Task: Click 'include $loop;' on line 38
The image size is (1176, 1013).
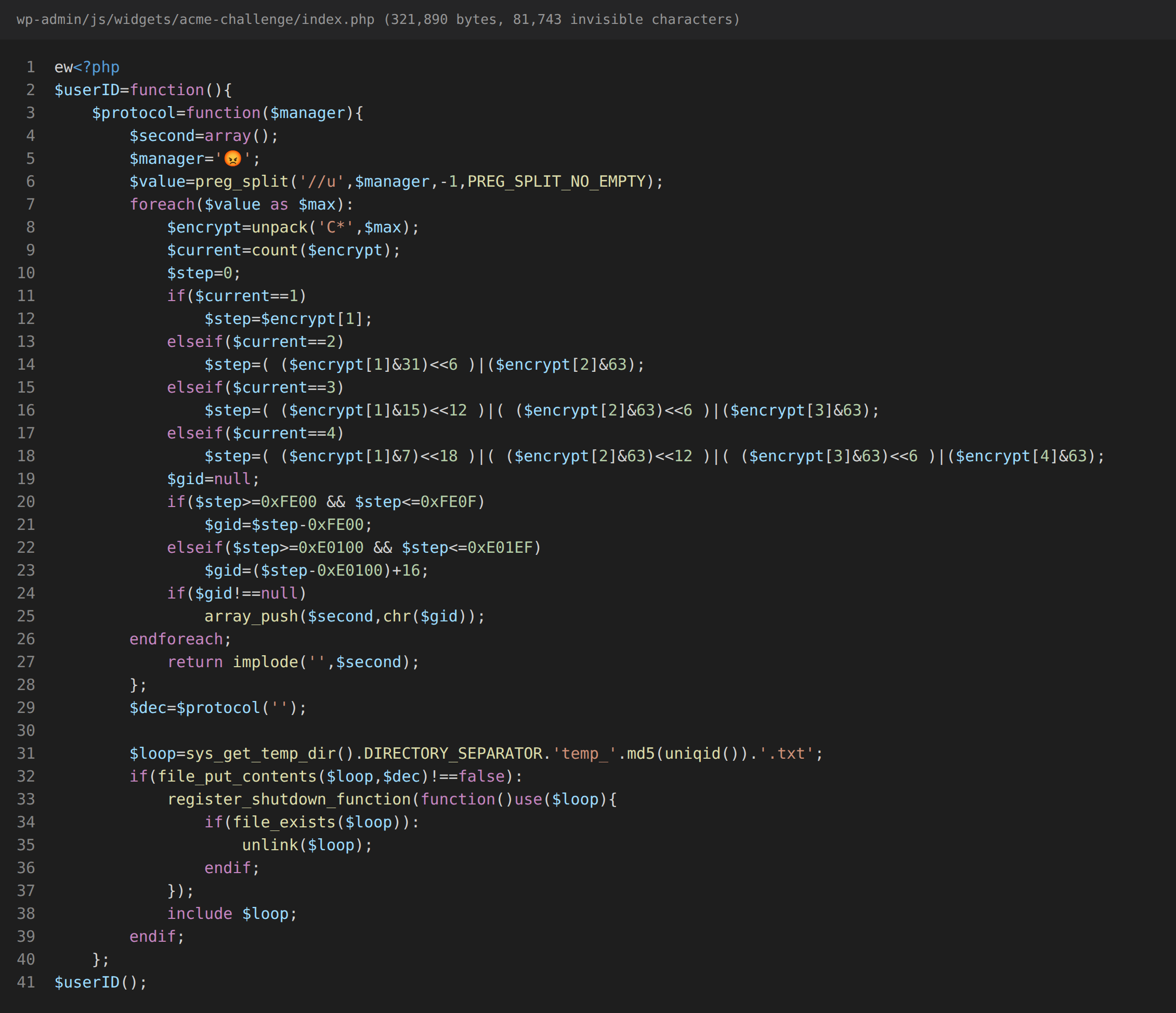Action: coord(232,914)
